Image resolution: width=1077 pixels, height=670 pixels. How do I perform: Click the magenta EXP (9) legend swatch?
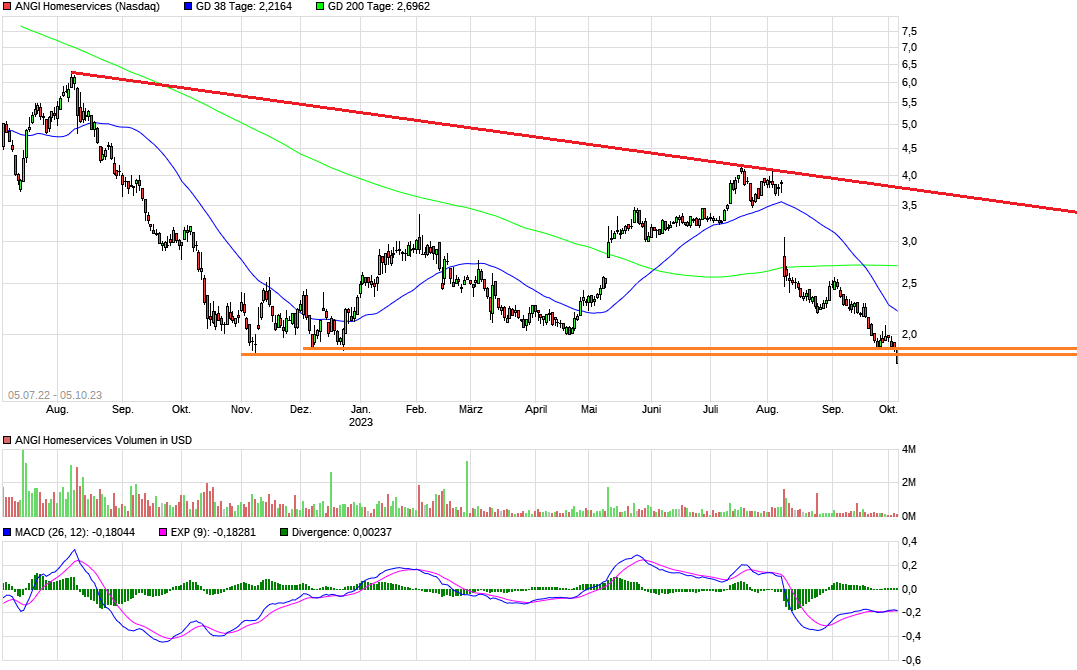(x=162, y=532)
